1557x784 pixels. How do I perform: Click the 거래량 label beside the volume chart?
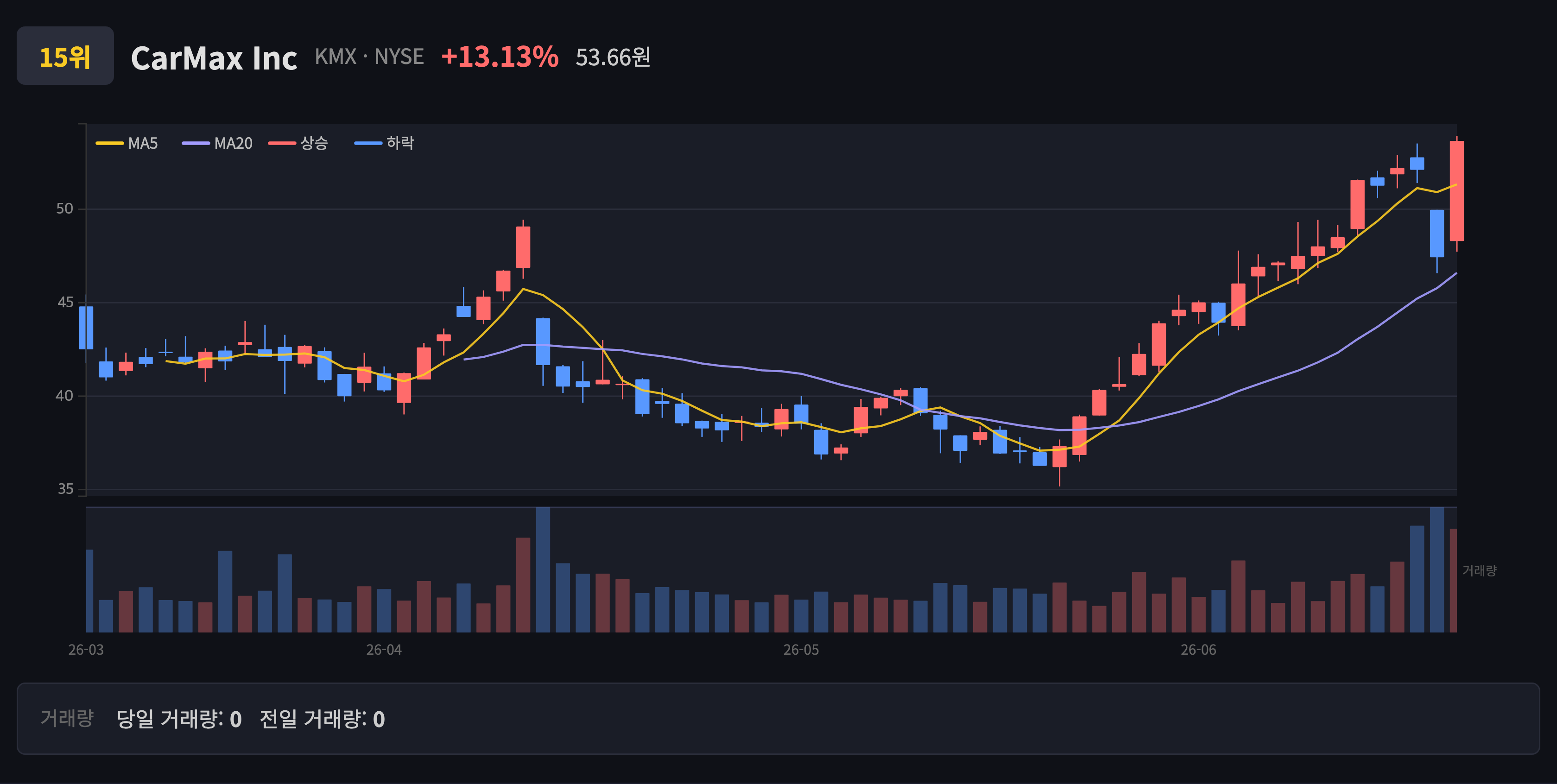[1479, 570]
